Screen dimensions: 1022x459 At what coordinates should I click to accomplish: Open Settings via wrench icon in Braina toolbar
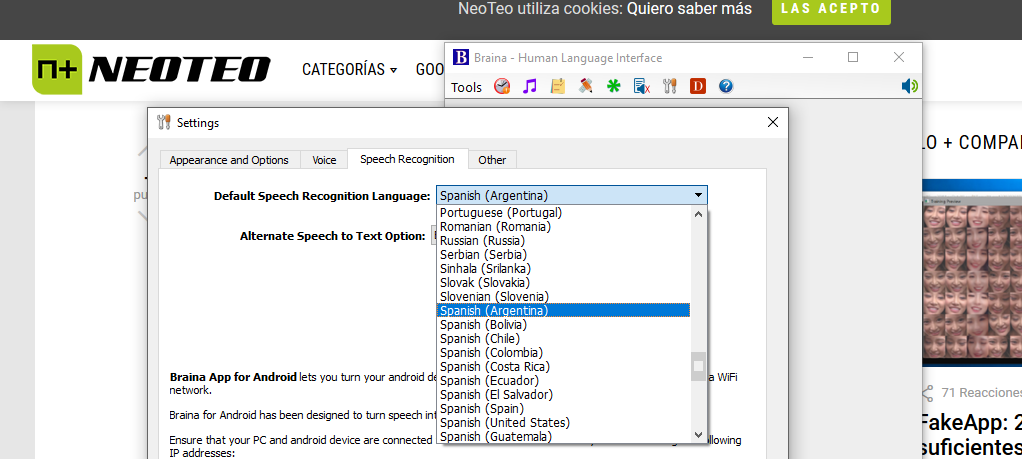(670, 86)
